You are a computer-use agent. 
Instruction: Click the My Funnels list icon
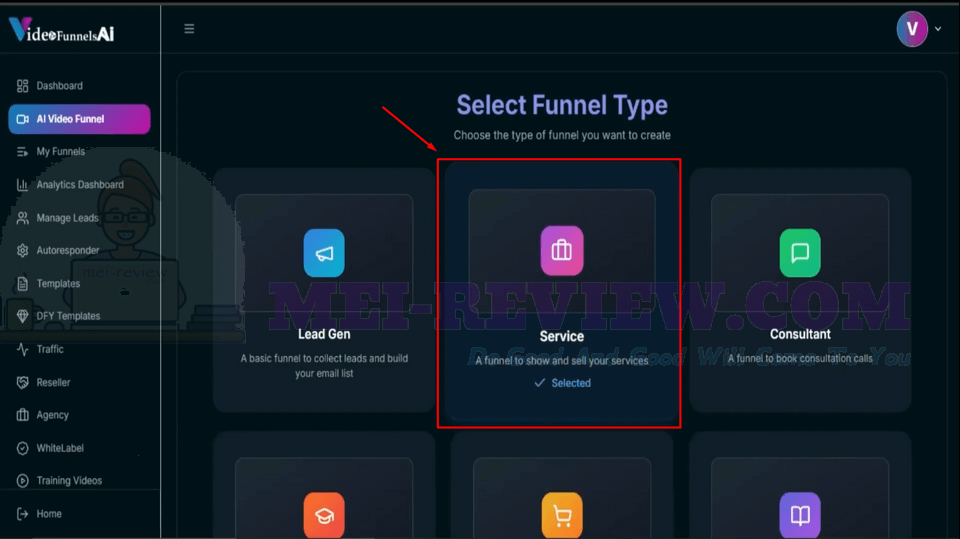tap(23, 152)
